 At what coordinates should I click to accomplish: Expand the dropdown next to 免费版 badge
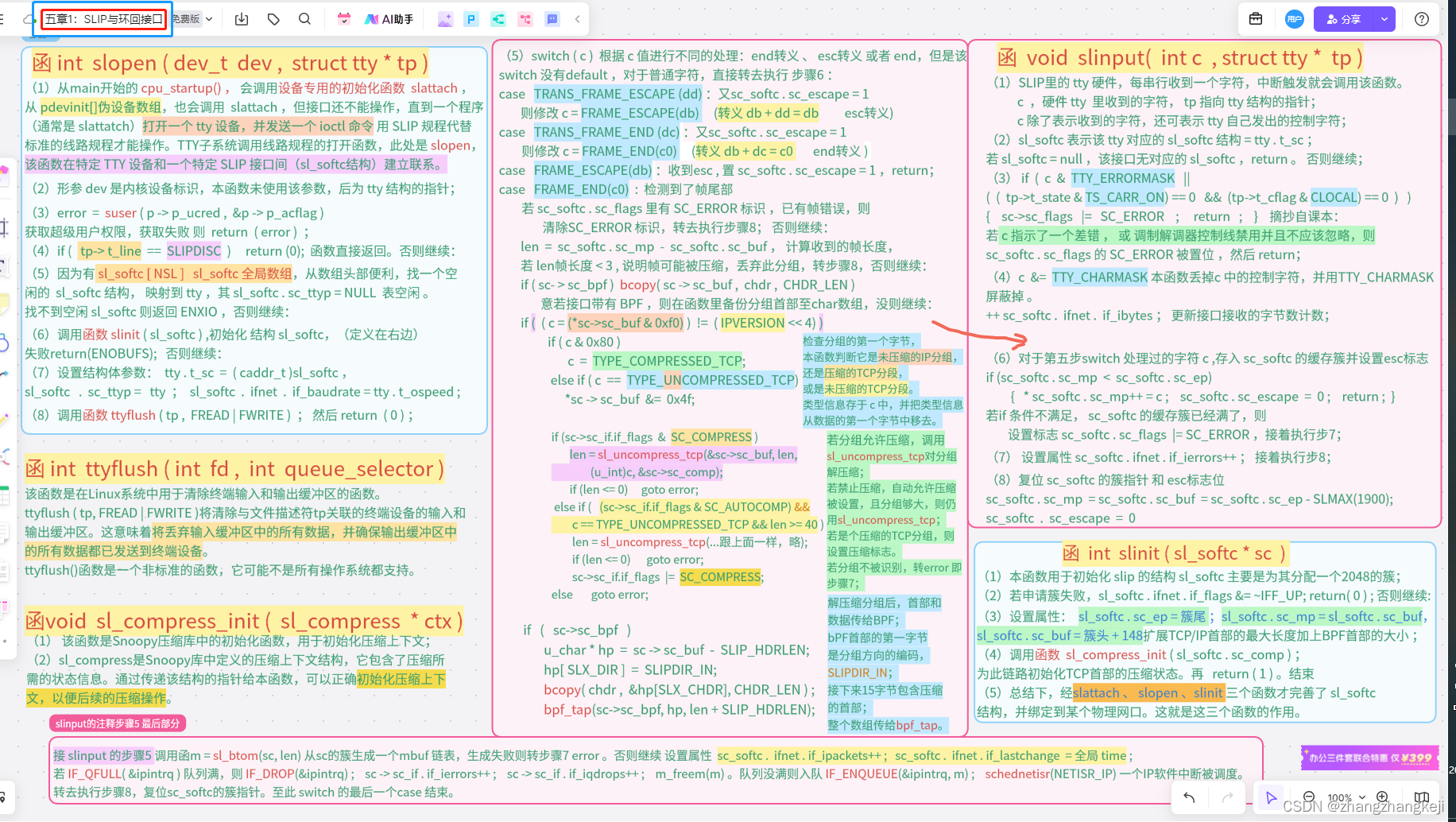point(209,19)
